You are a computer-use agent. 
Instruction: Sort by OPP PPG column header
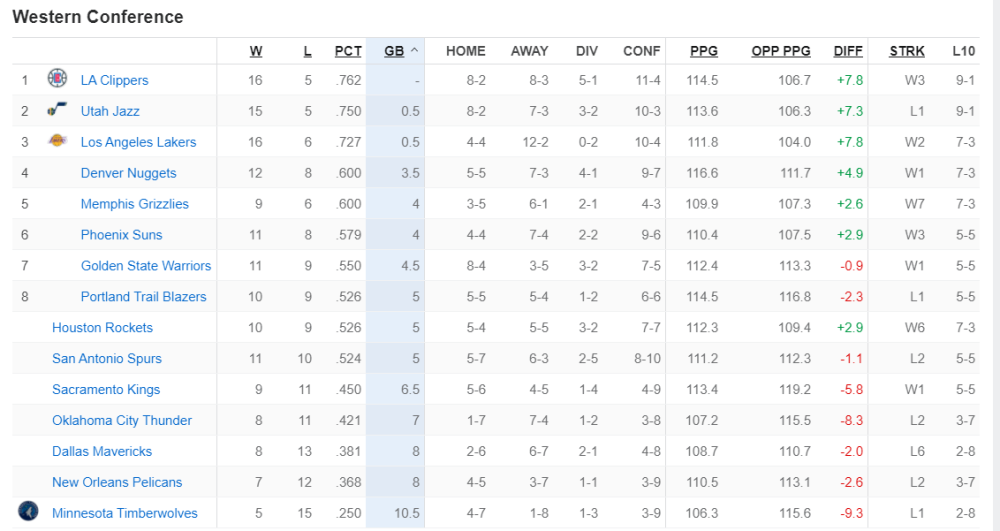pos(781,51)
